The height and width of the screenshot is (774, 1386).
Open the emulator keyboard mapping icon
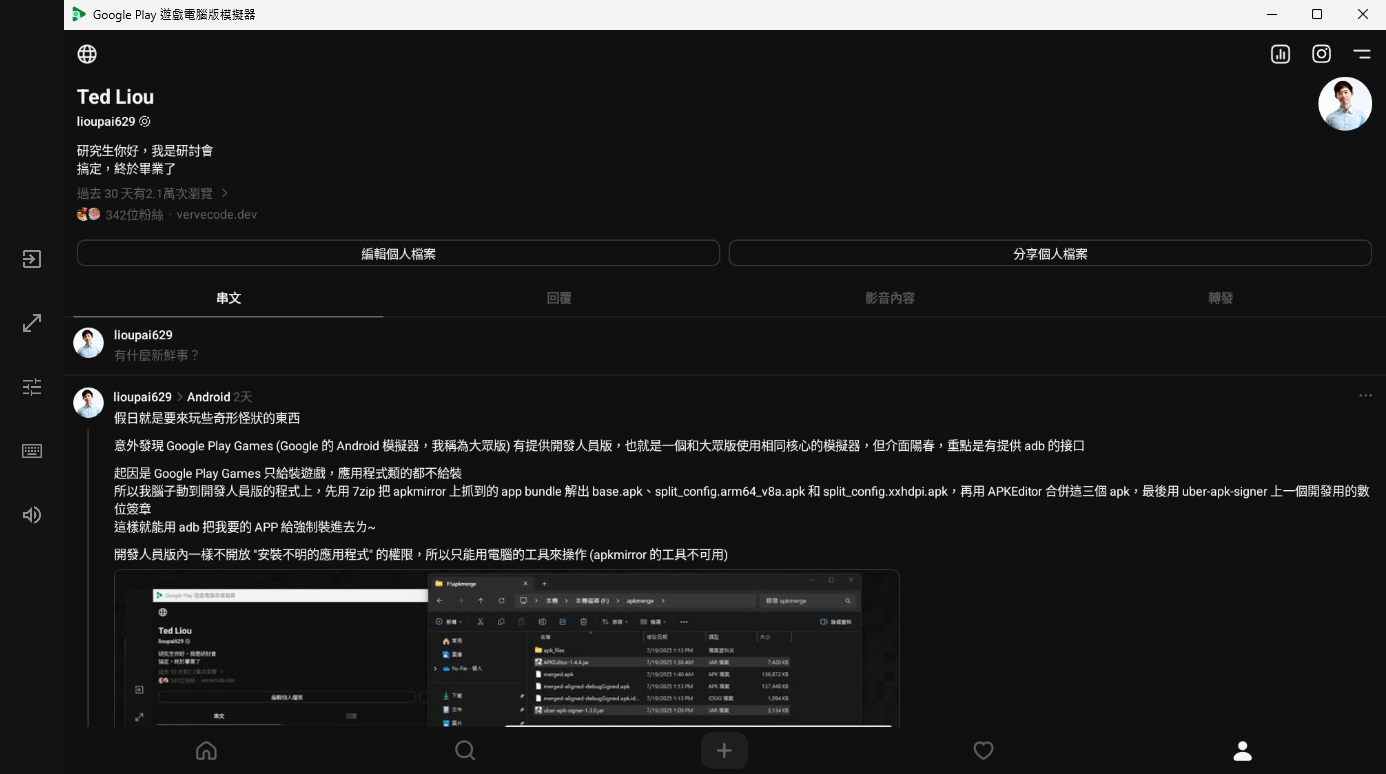pos(32,451)
